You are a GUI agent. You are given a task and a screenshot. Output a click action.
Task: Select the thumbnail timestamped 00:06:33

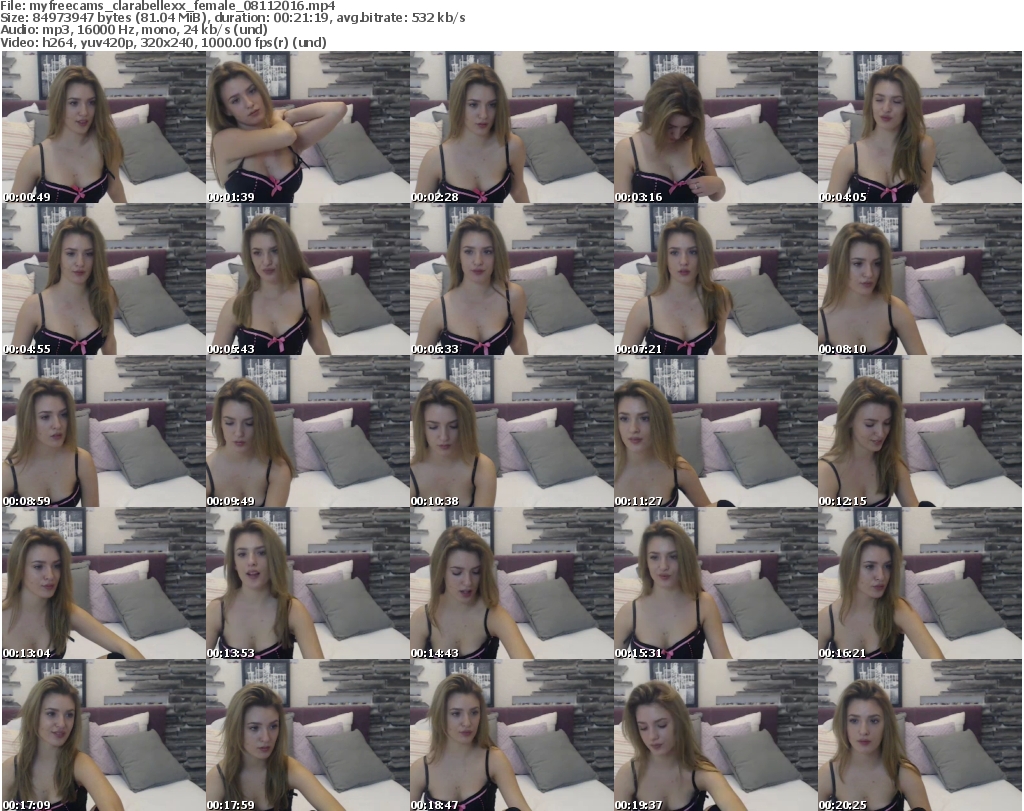pos(511,279)
